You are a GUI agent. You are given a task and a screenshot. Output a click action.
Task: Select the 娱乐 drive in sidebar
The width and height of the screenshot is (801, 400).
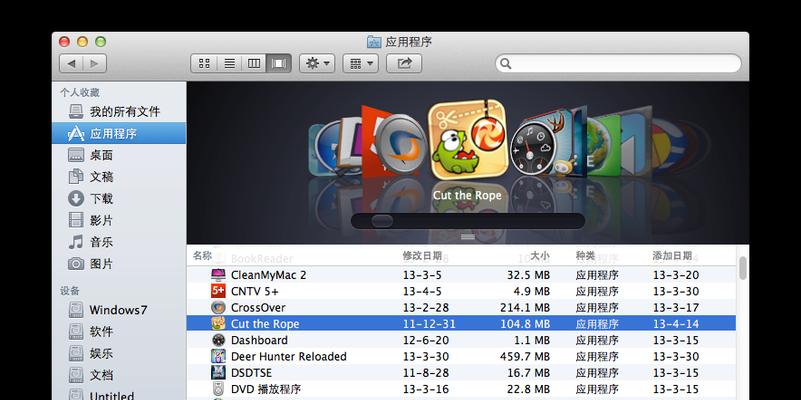coord(119,353)
